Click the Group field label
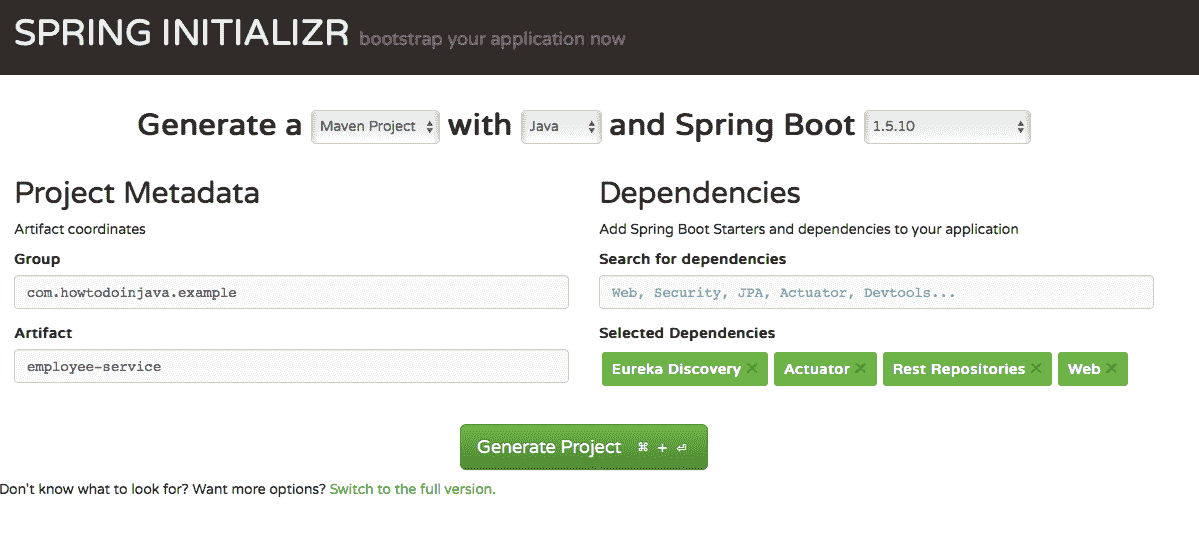The height and width of the screenshot is (558, 1199). pyautogui.click(x=37, y=259)
